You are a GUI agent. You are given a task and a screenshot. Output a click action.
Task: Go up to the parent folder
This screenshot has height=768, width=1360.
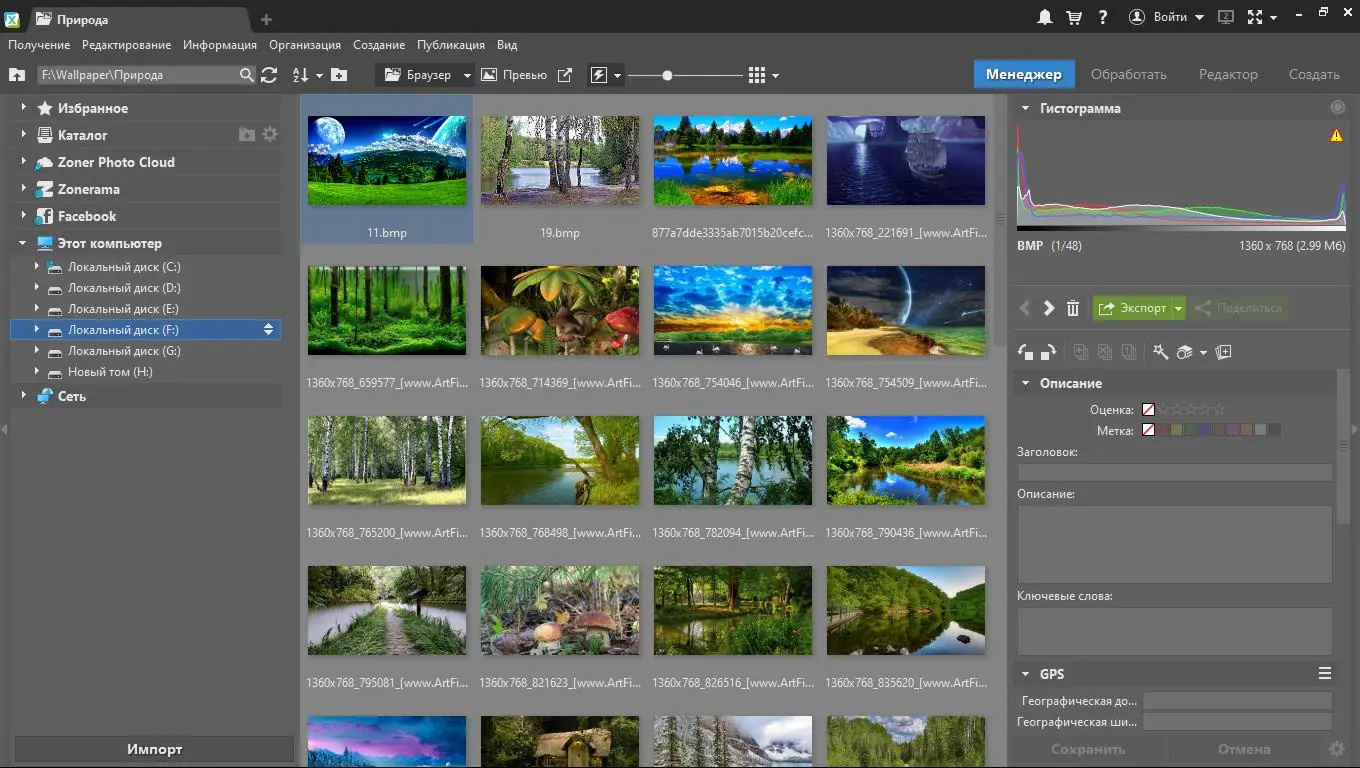pyautogui.click(x=16, y=75)
